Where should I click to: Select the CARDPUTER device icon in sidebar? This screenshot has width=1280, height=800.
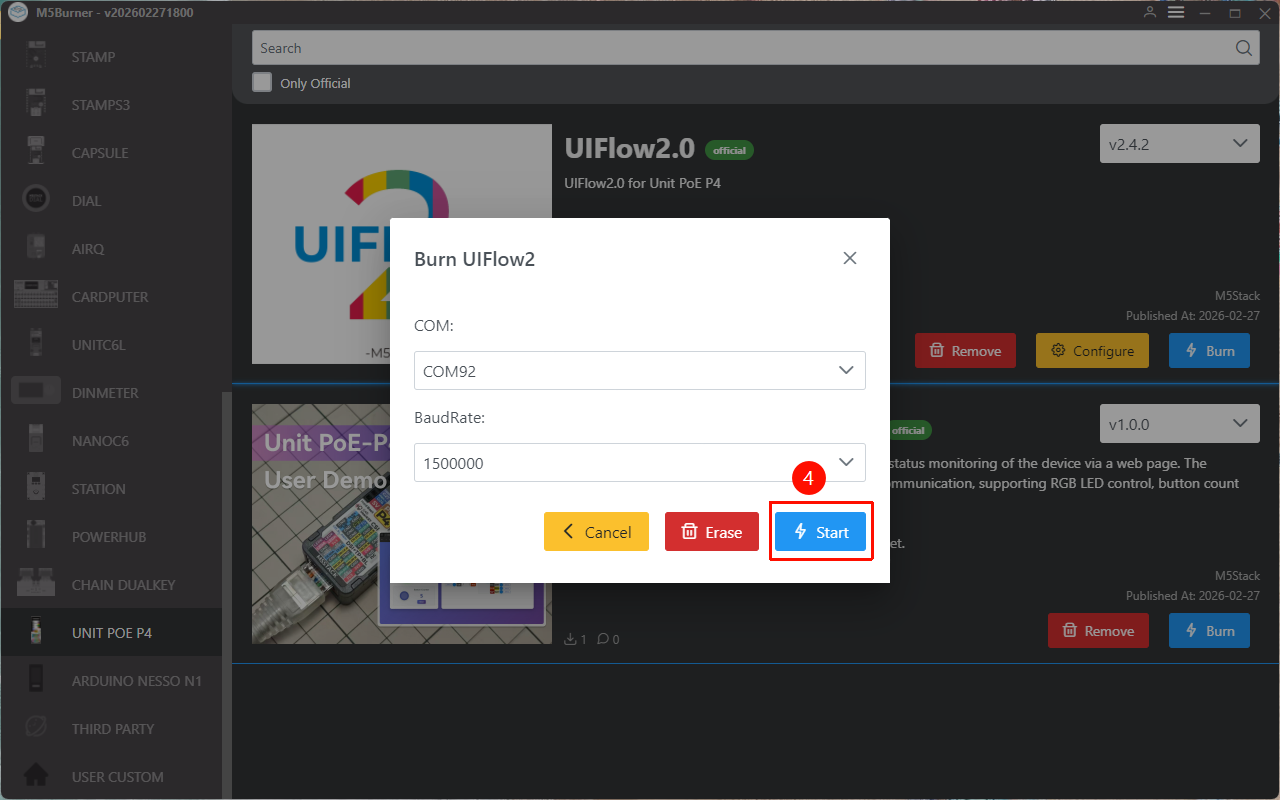pyautogui.click(x=36, y=296)
